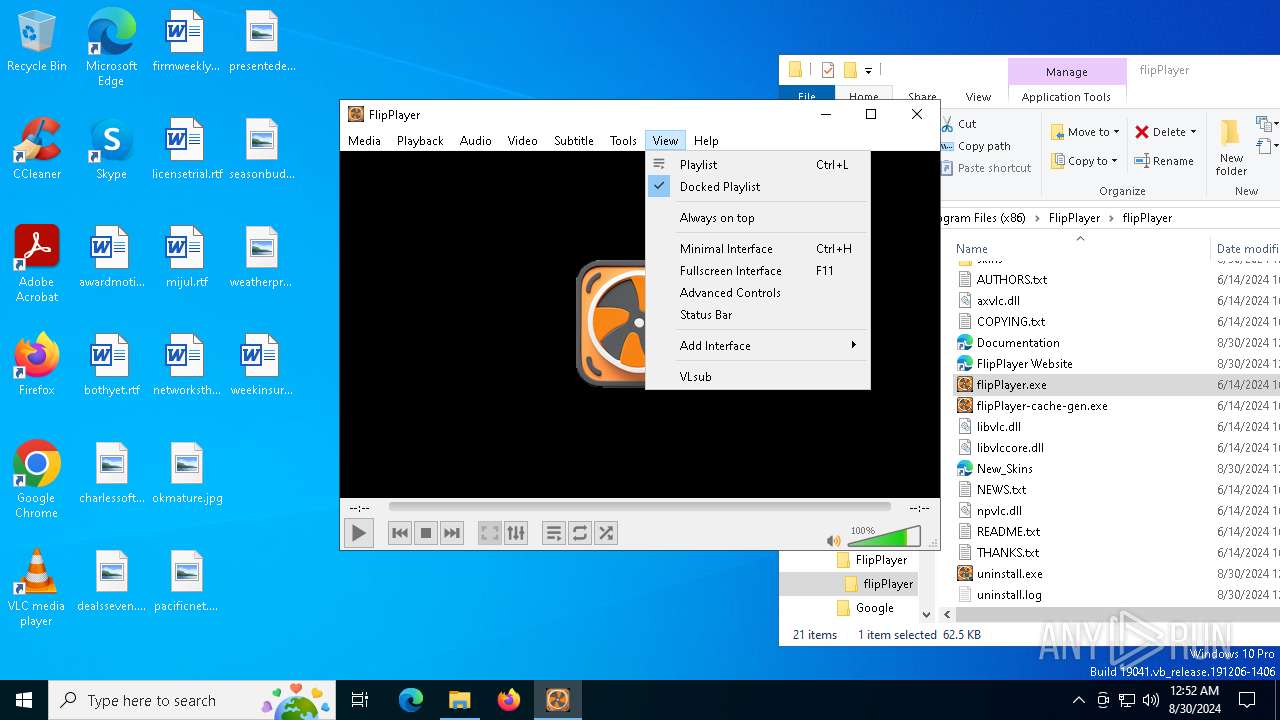Enable Advanced Controls in View menu
Viewport: 1280px width, 720px height.
click(758, 293)
